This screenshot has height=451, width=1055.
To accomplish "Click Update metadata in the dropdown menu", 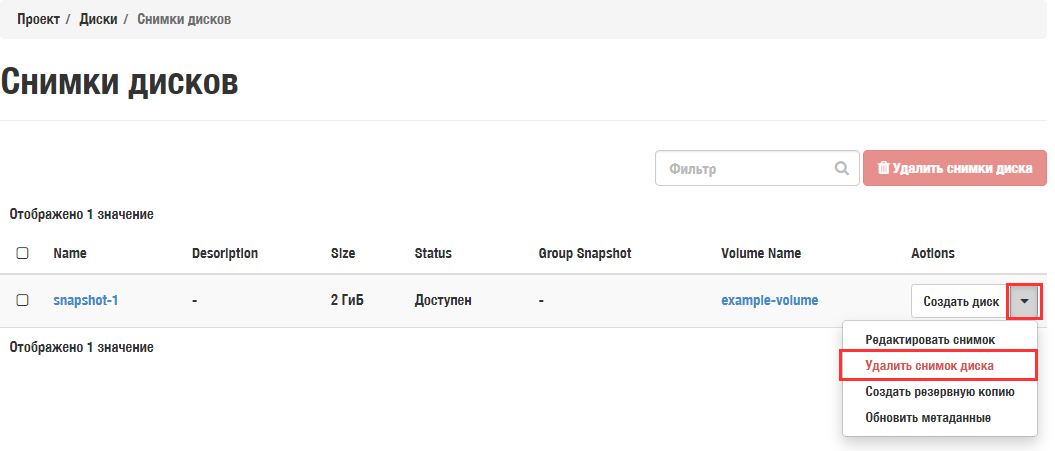I will 927,417.
